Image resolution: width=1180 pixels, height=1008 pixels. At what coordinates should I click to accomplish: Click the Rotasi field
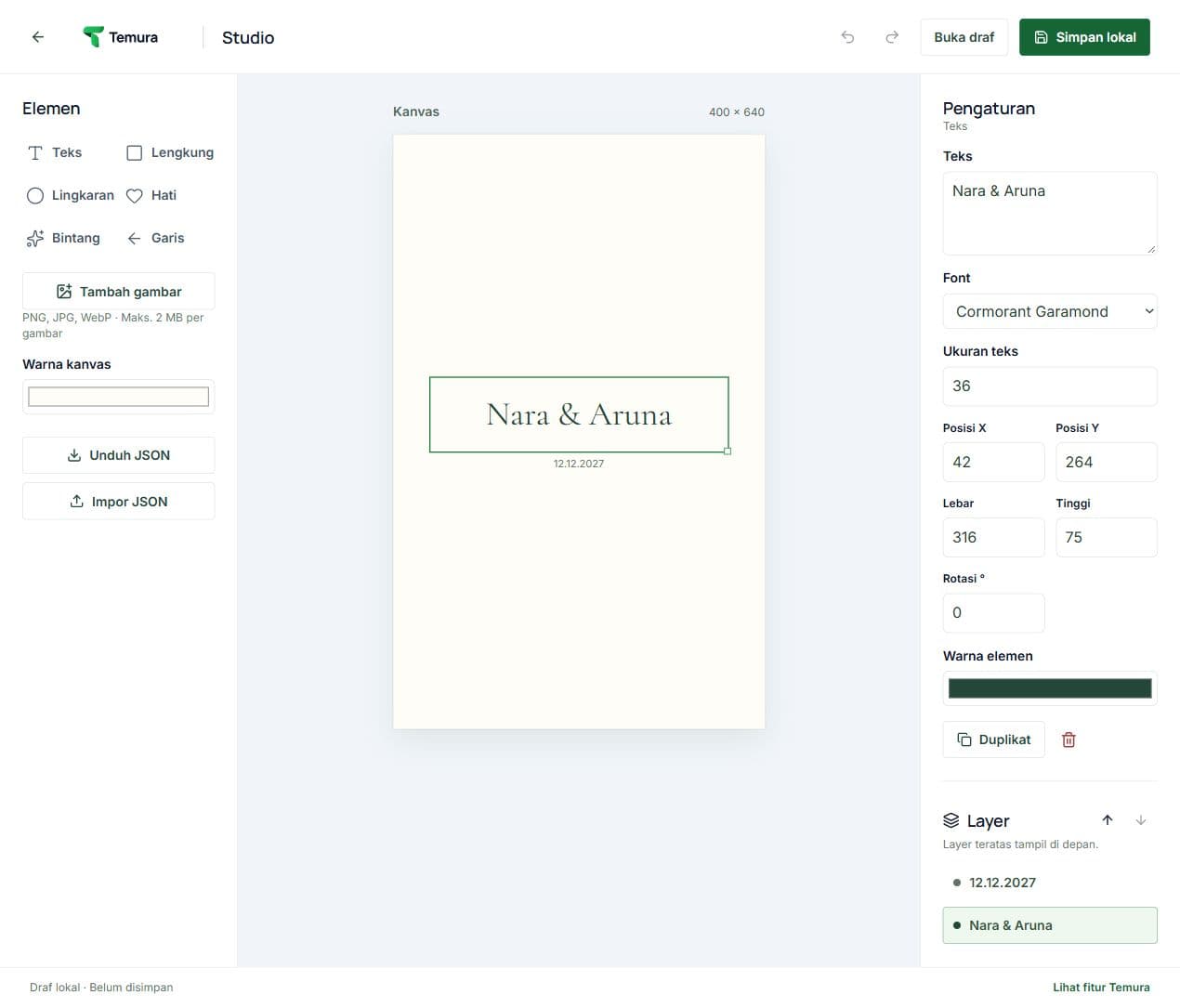(994, 613)
